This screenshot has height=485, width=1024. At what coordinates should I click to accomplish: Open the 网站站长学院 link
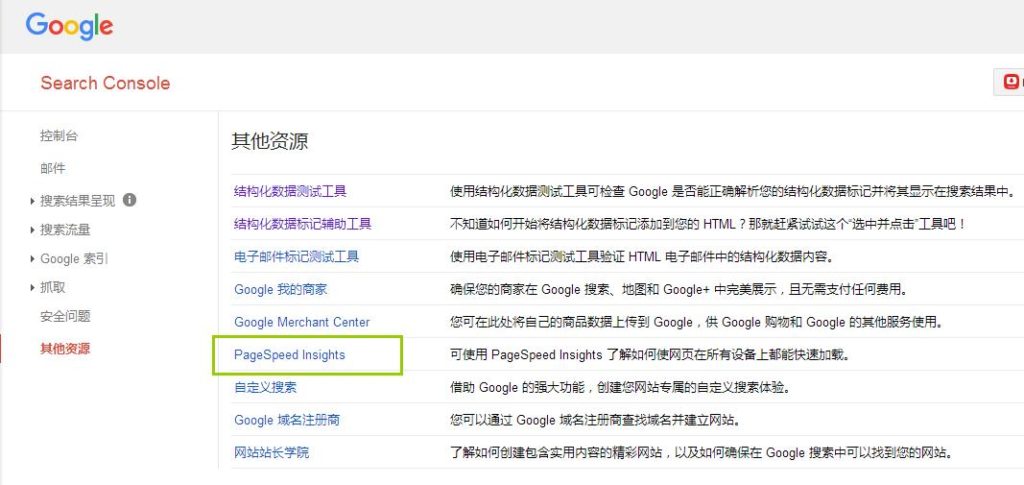point(272,452)
